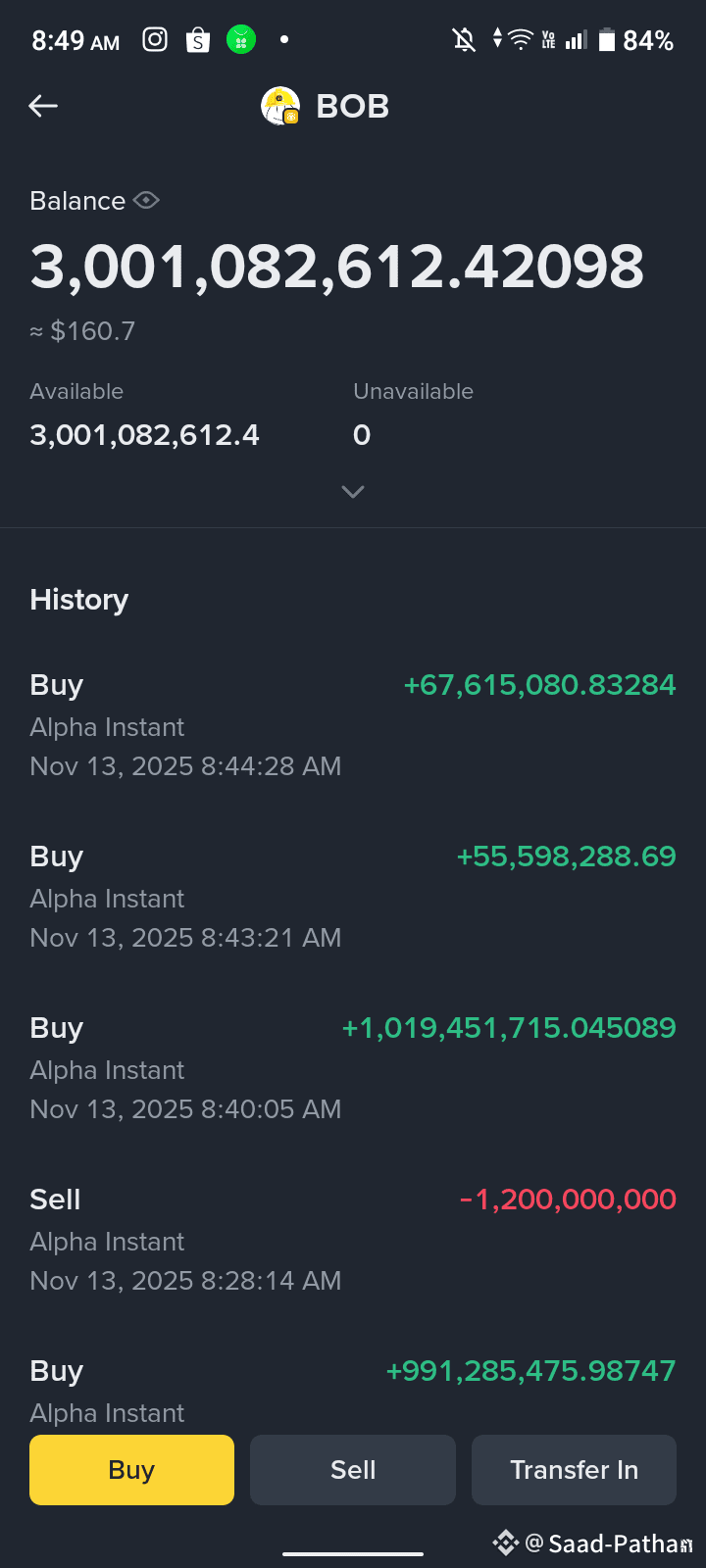Tap the Available balance value
Viewport: 706px width, 1568px height.
click(x=145, y=435)
